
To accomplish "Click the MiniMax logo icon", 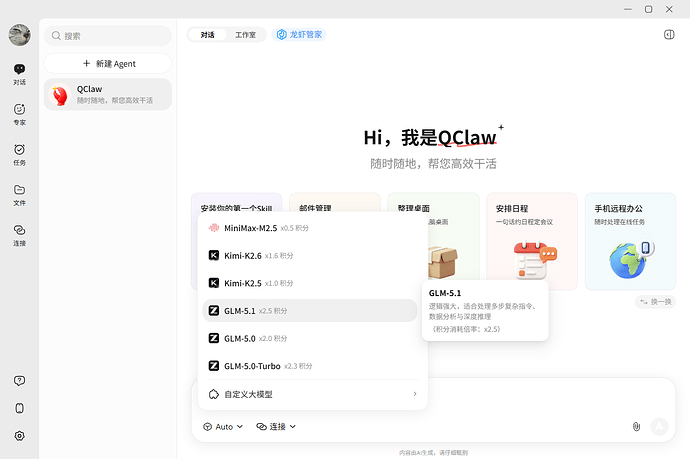I will [213, 228].
